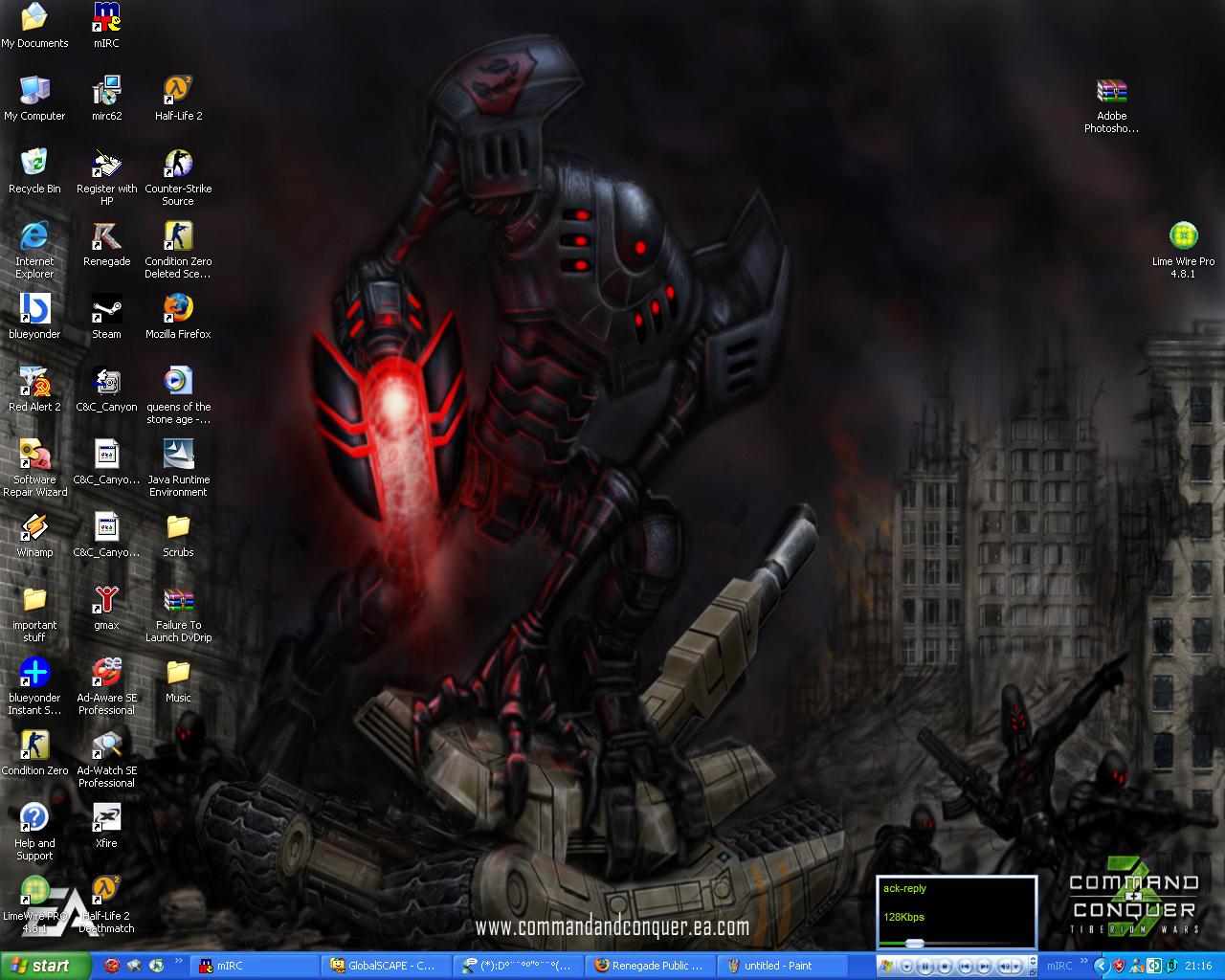This screenshot has width=1225, height=980.
Task: Open the Half-Life 2 desktop shortcut
Action: pyautogui.click(x=178, y=92)
